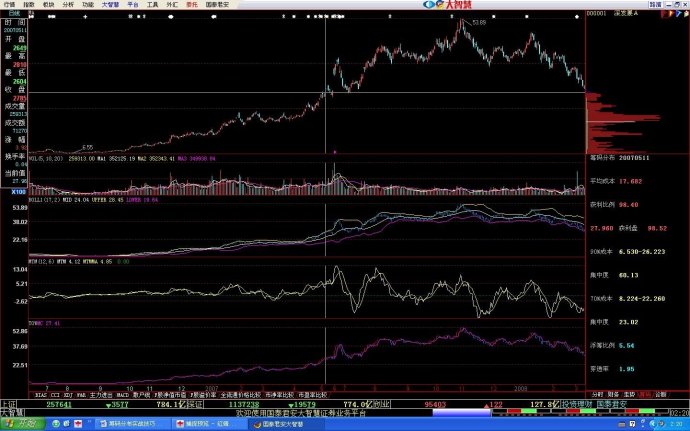
Task: Open the 国泰君安大智慧 taskbar item
Action: (278, 423)
